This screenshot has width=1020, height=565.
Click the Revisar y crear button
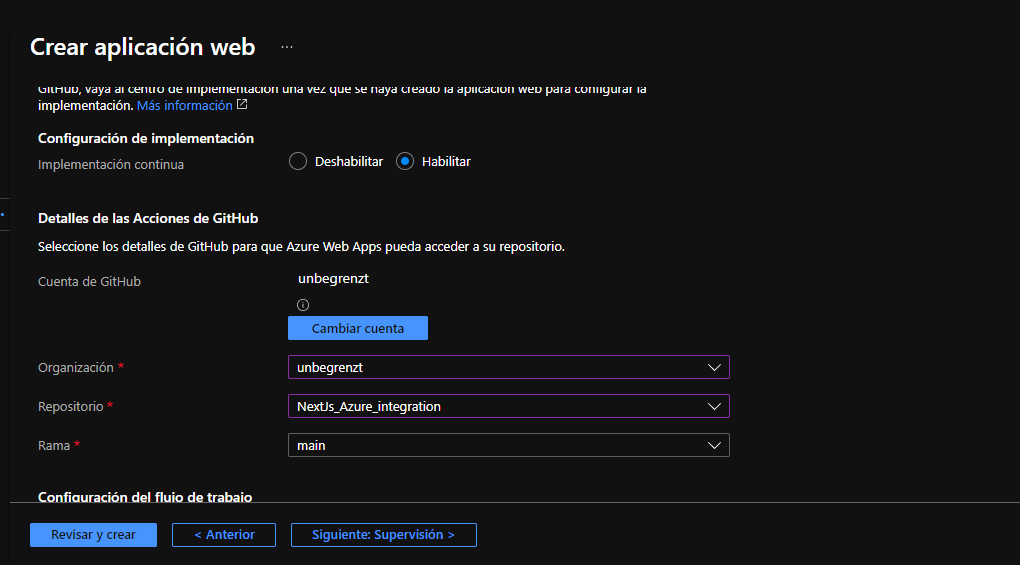click(x=93, y=535)
